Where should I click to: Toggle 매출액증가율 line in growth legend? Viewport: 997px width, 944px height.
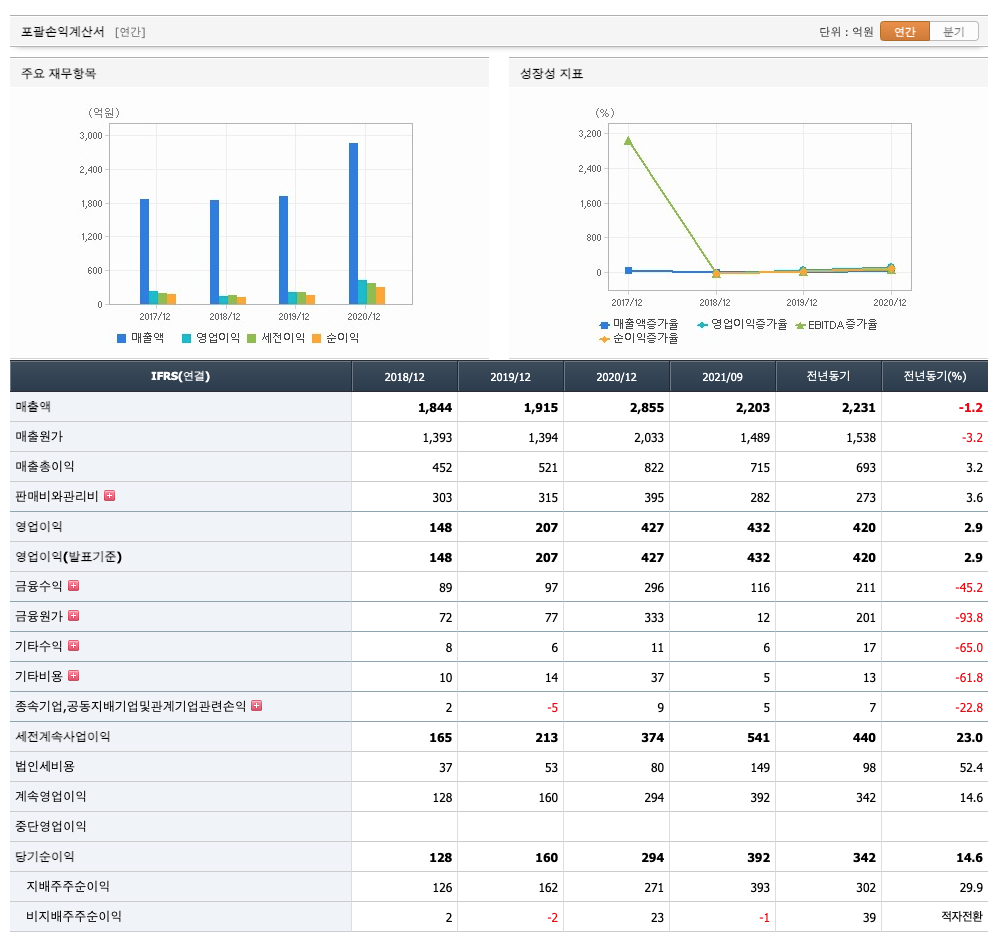coord(639,324)
